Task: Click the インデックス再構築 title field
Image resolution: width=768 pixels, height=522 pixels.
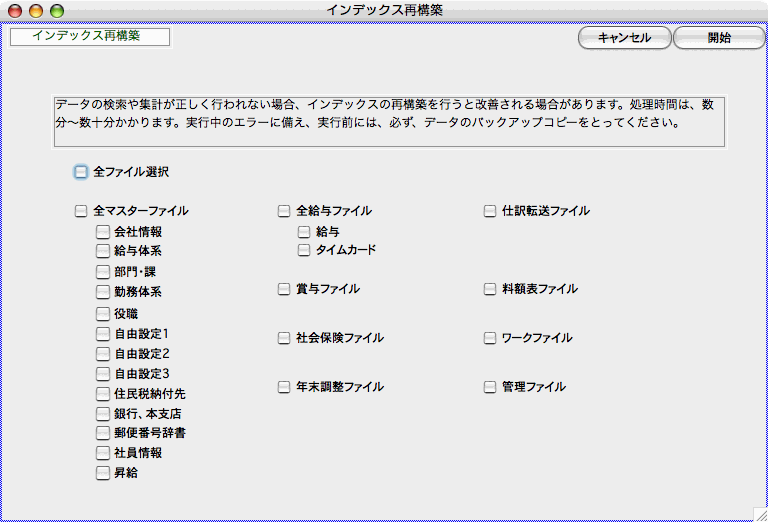Action: click(x=89, y=37)
